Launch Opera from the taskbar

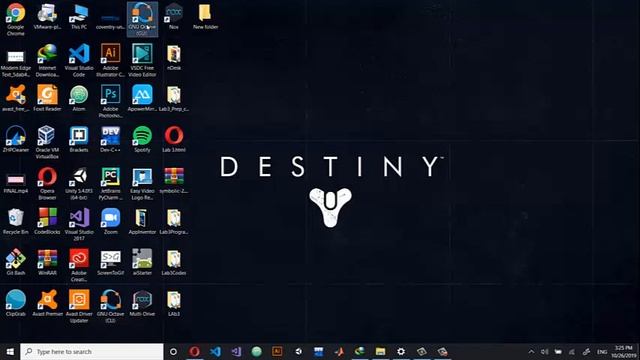coord(195,351)
